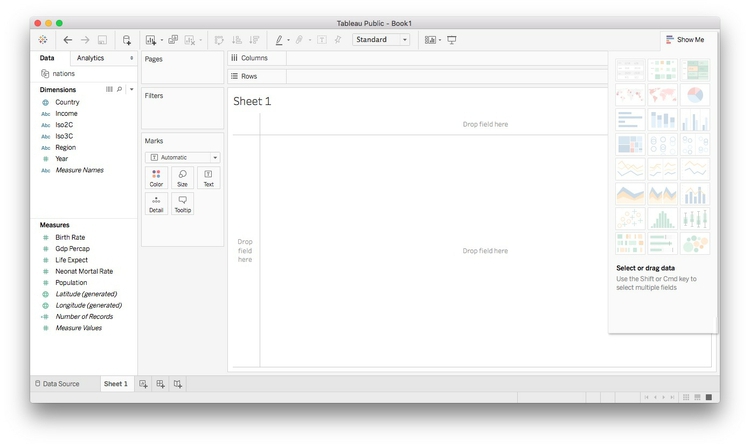Open the Automatic mark type dropdown
This screenshot has height=446, width=750.
(183, 157)
